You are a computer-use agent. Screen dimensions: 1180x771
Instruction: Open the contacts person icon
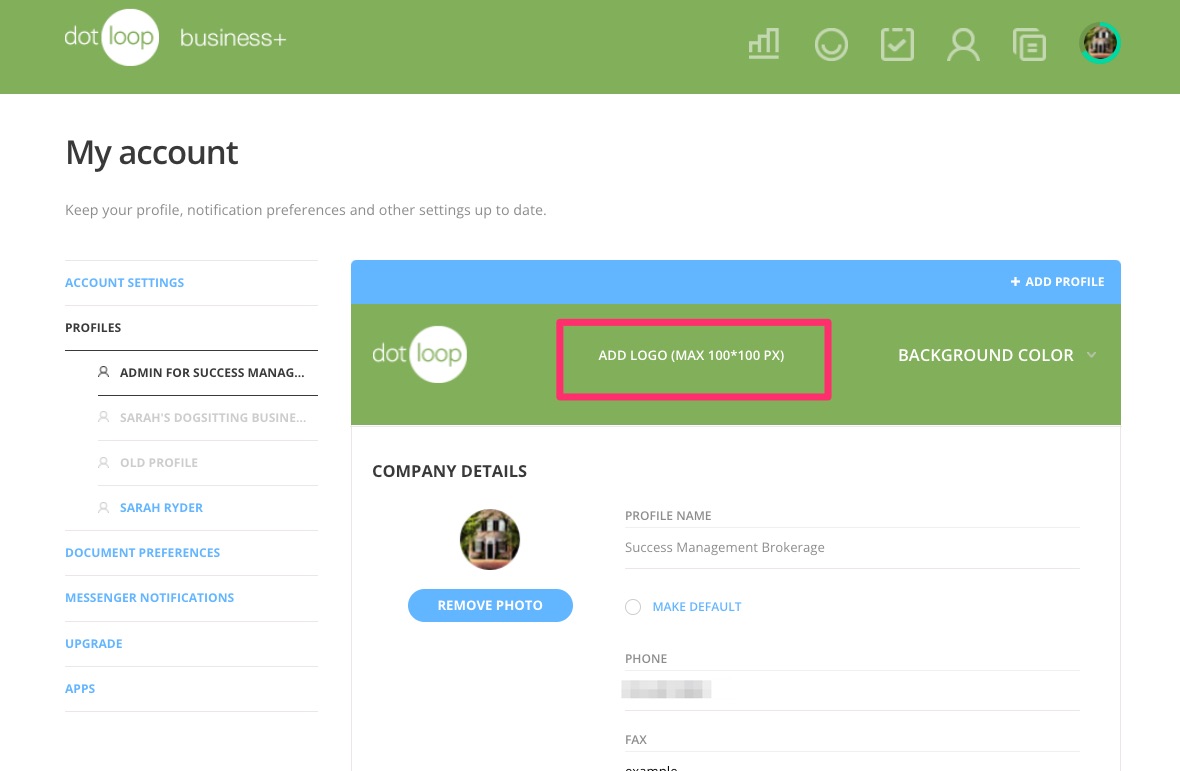[963, 44]
